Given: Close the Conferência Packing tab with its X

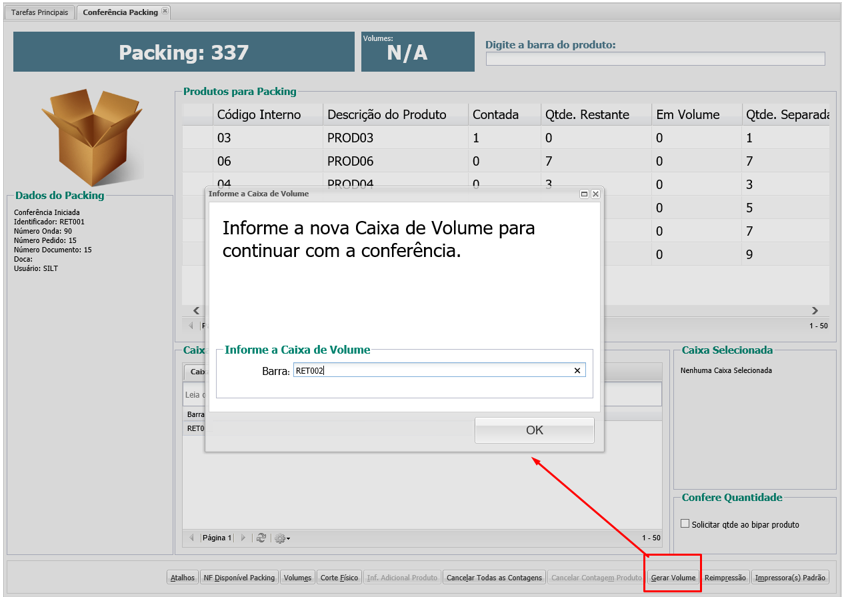Looking at the screenshot, I should click(x=165, y=11).
